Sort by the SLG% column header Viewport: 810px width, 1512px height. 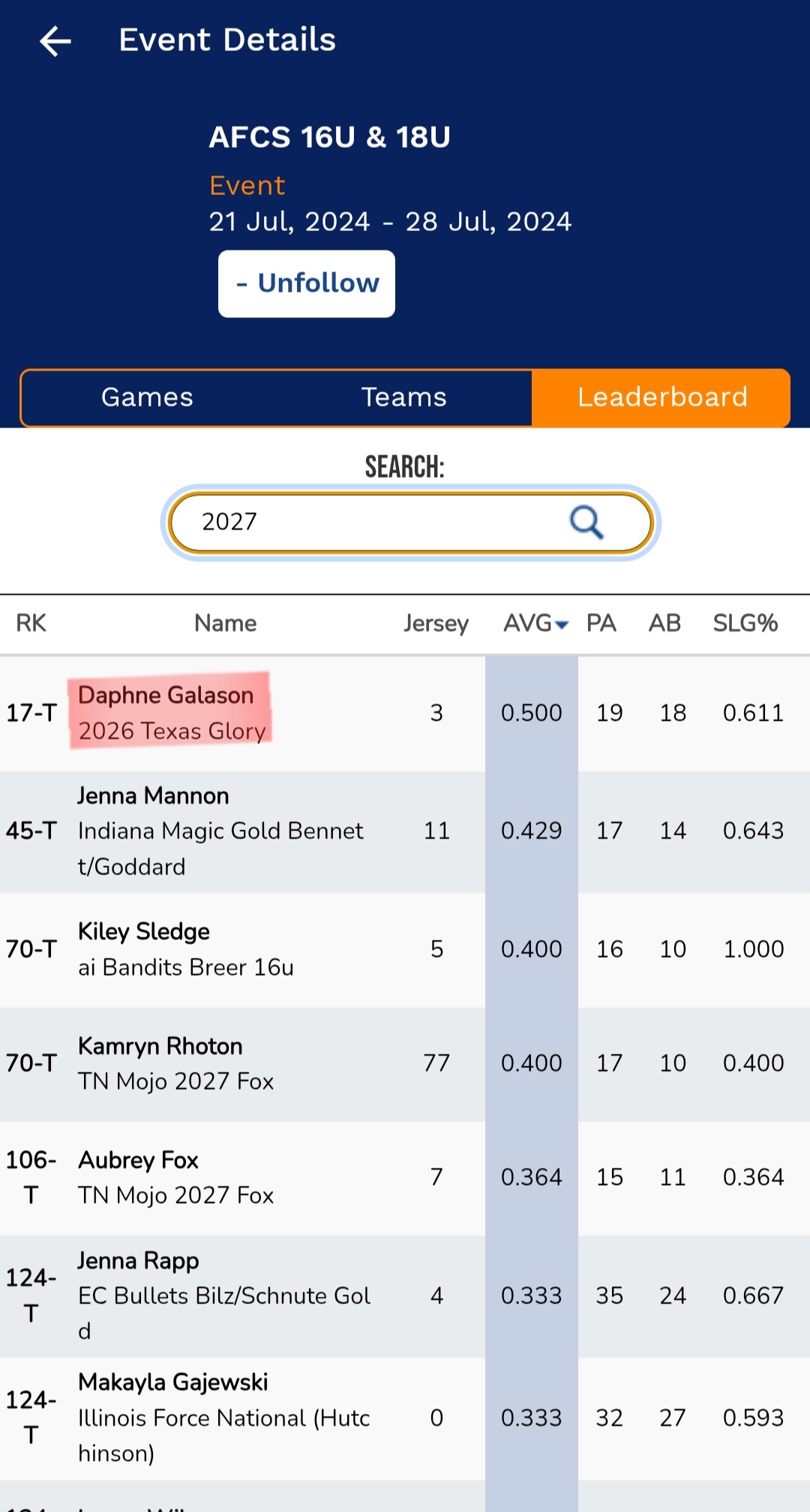pos(745,623)
